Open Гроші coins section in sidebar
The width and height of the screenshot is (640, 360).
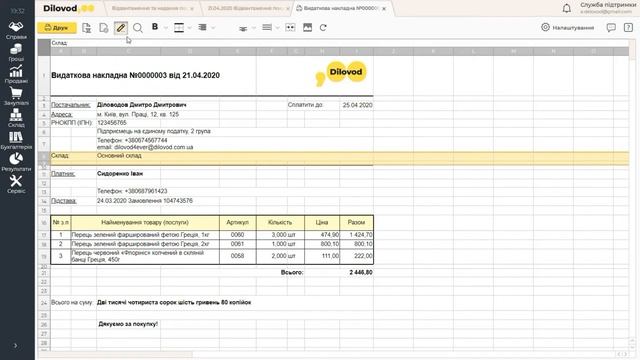(x=16, y=52)
